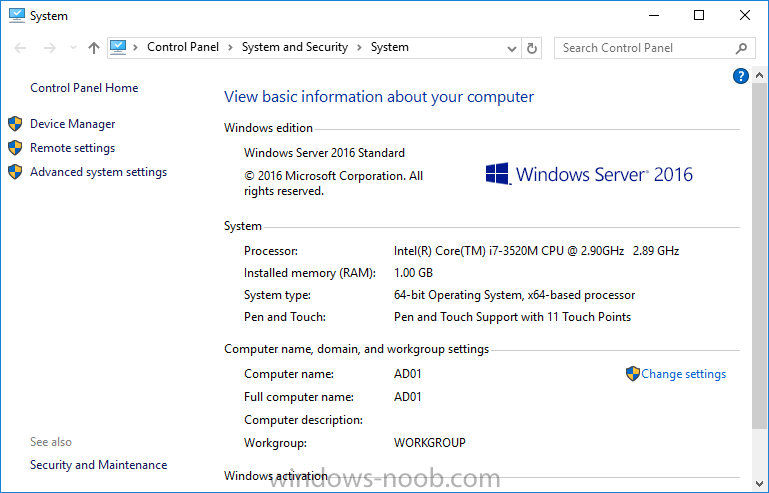Click the processor value Intel(R) Core(TM) i7-3520M
769x493 pixels.
(x=536, y=251)
